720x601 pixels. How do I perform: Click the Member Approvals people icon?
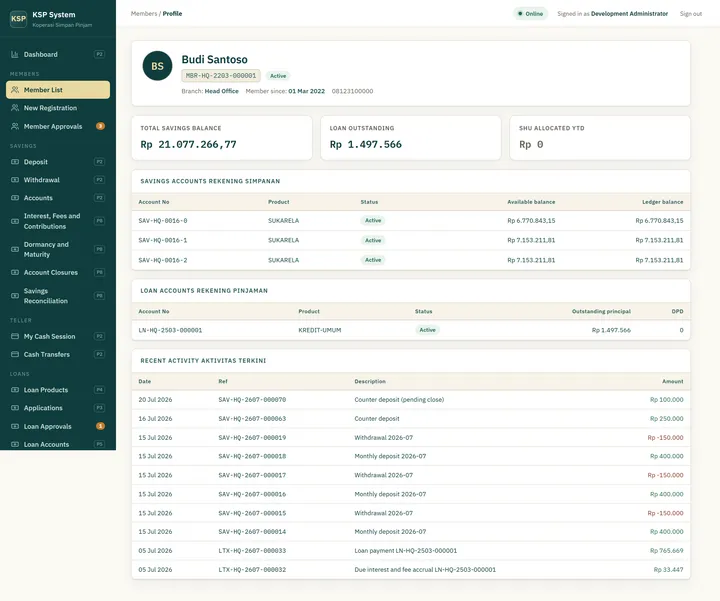coord(15,126)
